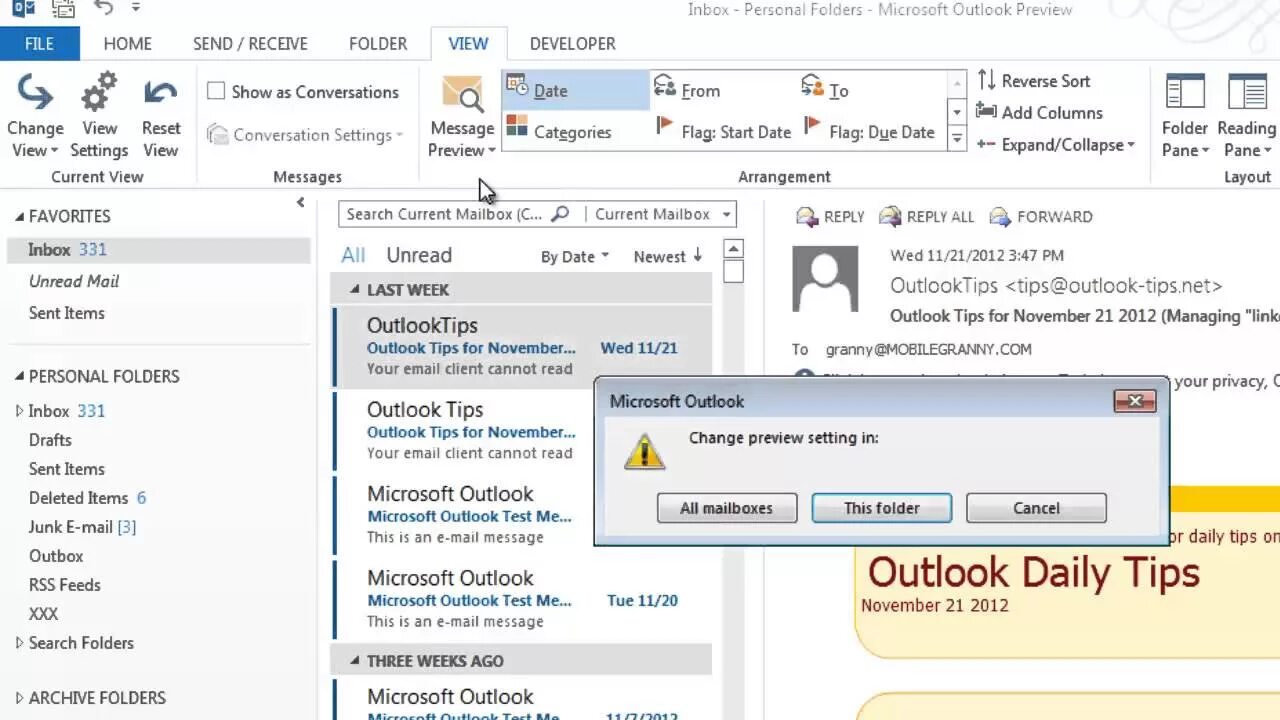
Task: Select the View tab
Action: point(468,44)
